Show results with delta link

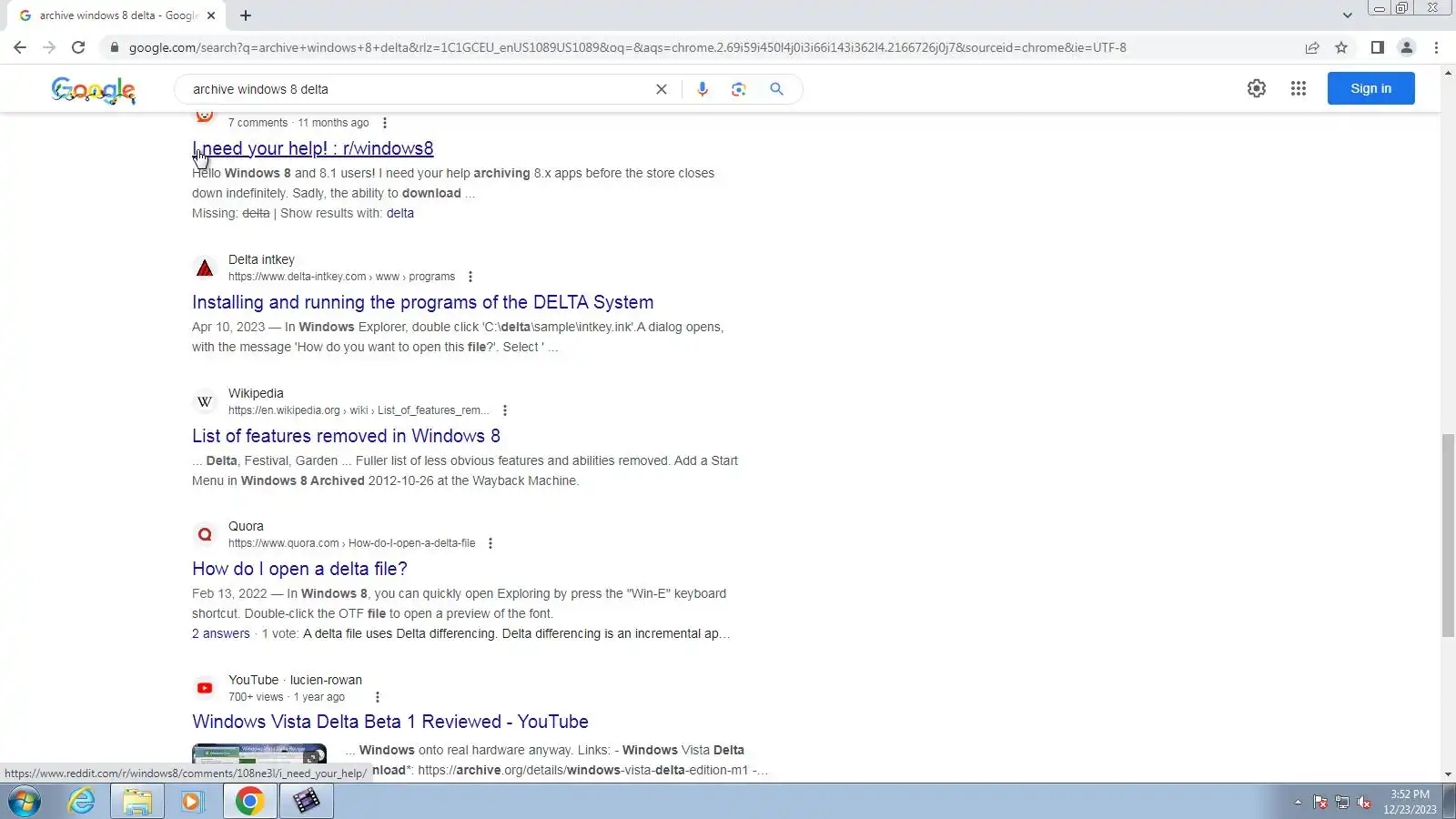[400, 213]
